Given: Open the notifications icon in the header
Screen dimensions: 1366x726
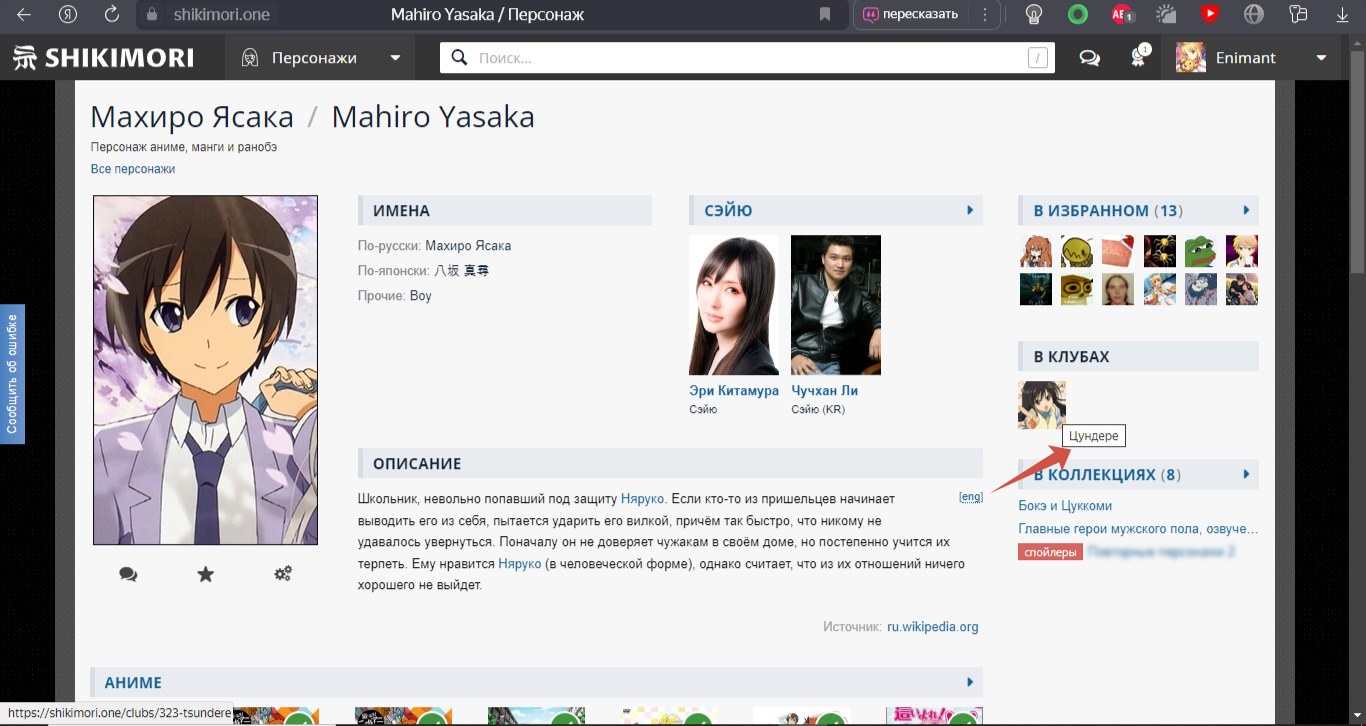Looking at the screenshot, I should pos(1138,58).
